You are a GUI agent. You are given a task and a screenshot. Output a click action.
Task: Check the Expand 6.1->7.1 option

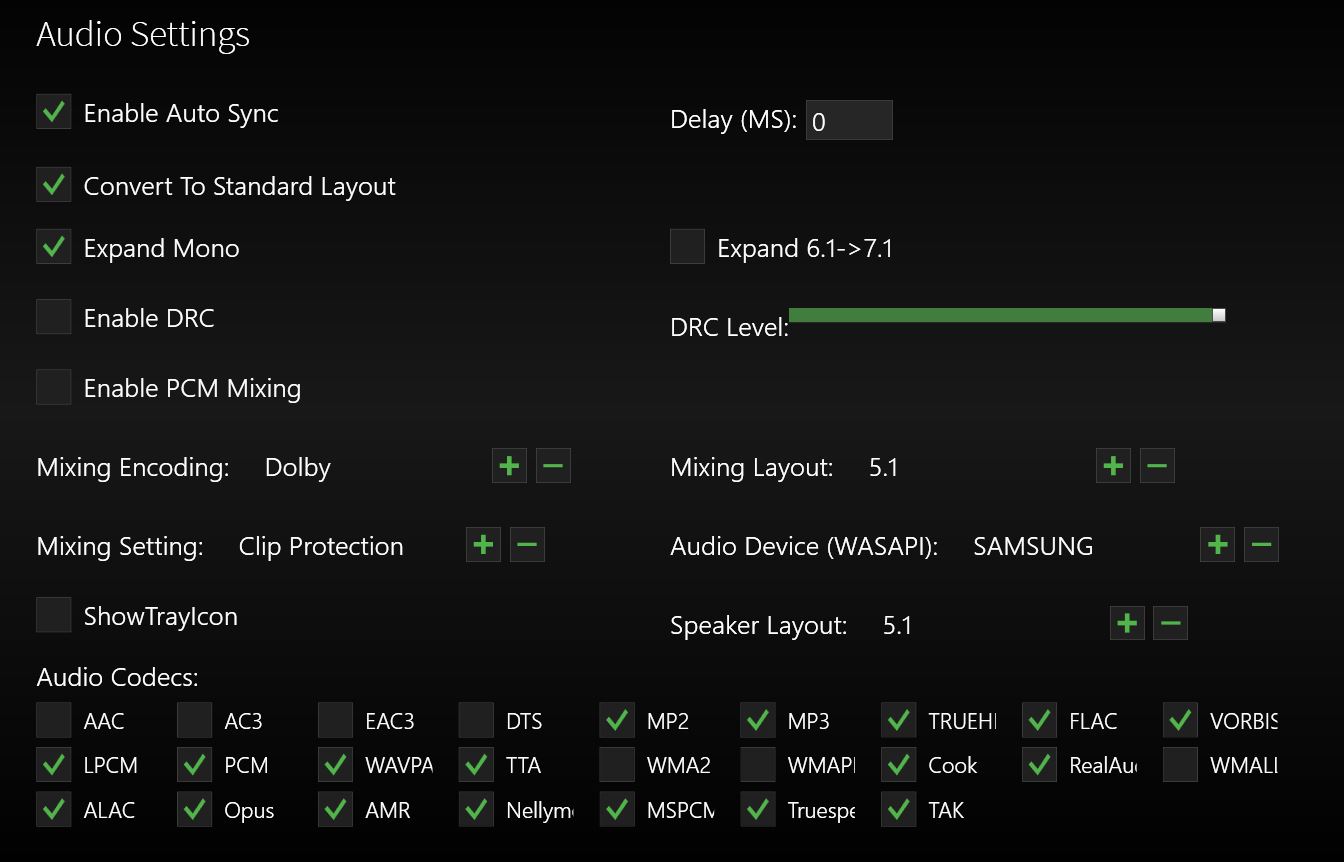(687, 247)
